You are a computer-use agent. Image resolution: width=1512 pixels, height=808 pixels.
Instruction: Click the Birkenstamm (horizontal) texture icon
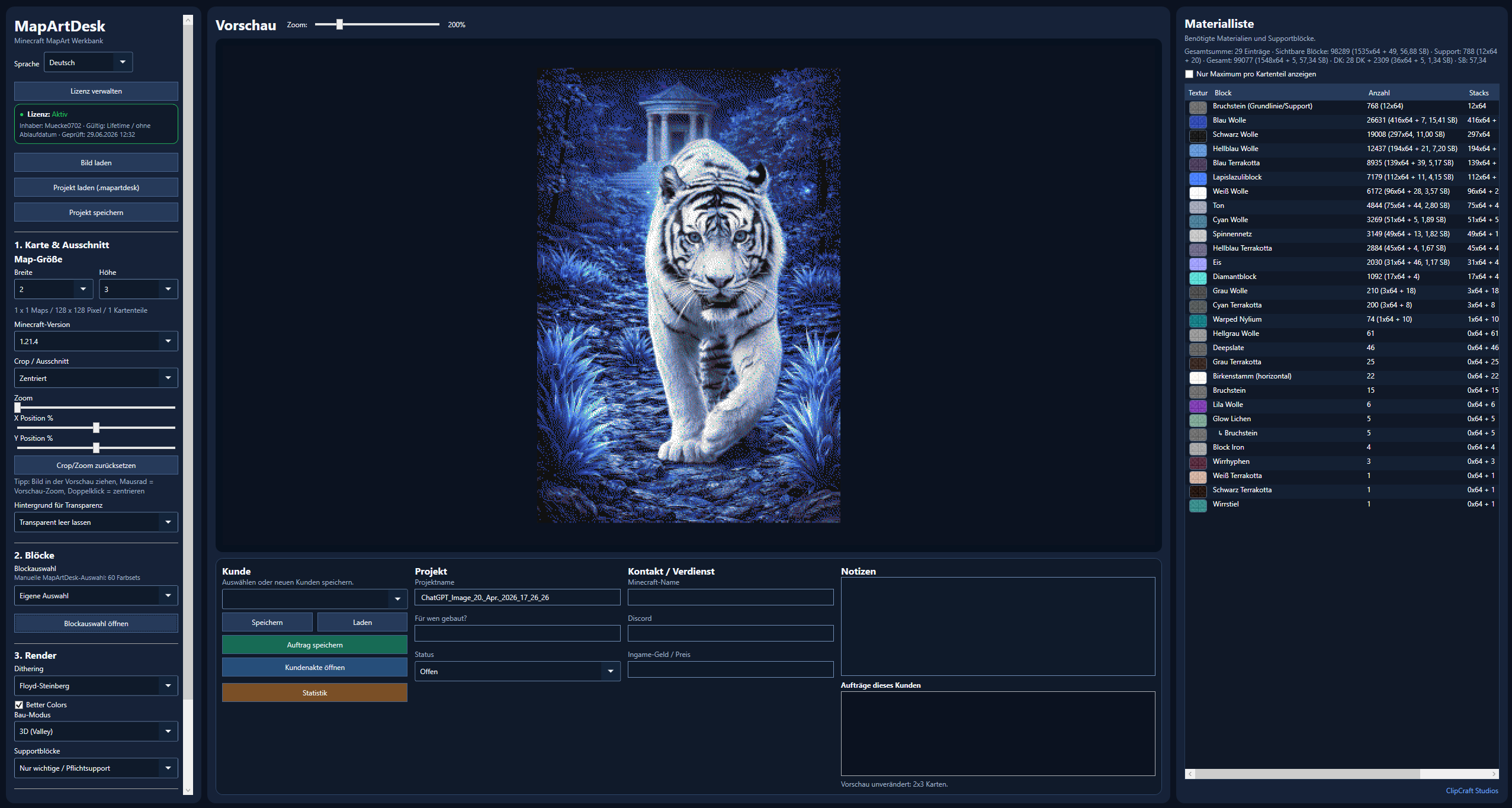[x=1198, y=377]
